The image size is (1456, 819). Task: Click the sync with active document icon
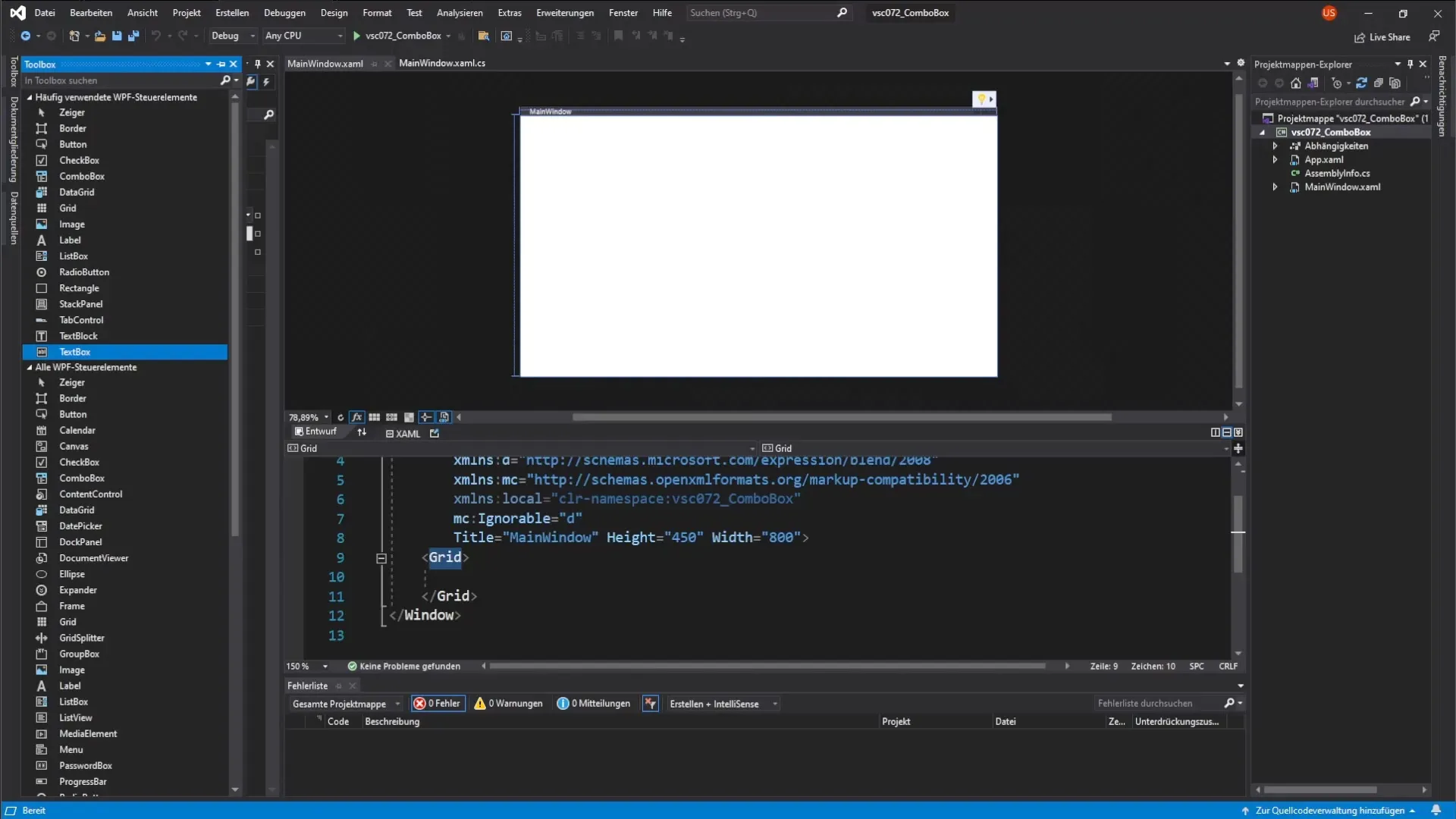(x=1361, y=83)
